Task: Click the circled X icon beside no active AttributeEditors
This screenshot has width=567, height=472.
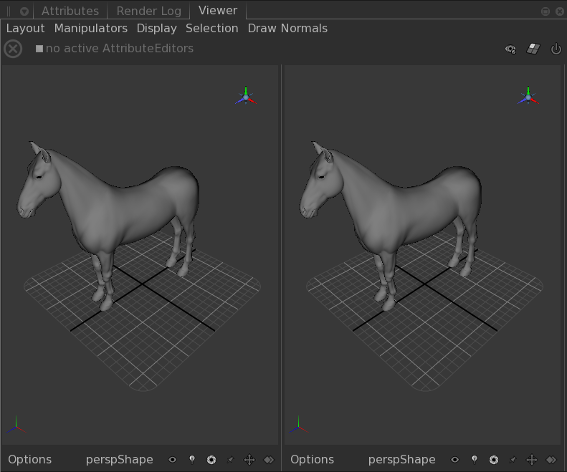Action: coord(13,49)
